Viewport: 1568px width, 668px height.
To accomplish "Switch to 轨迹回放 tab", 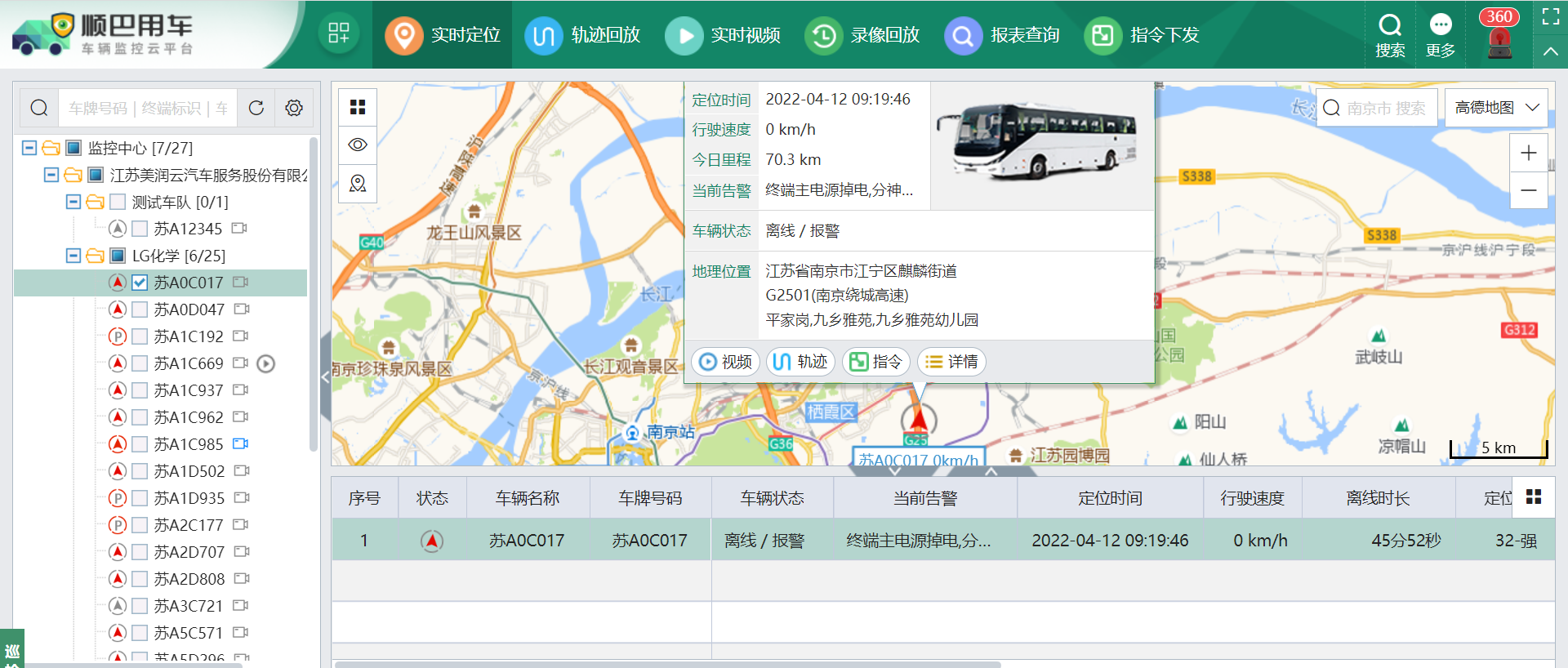I will (582, 35).
